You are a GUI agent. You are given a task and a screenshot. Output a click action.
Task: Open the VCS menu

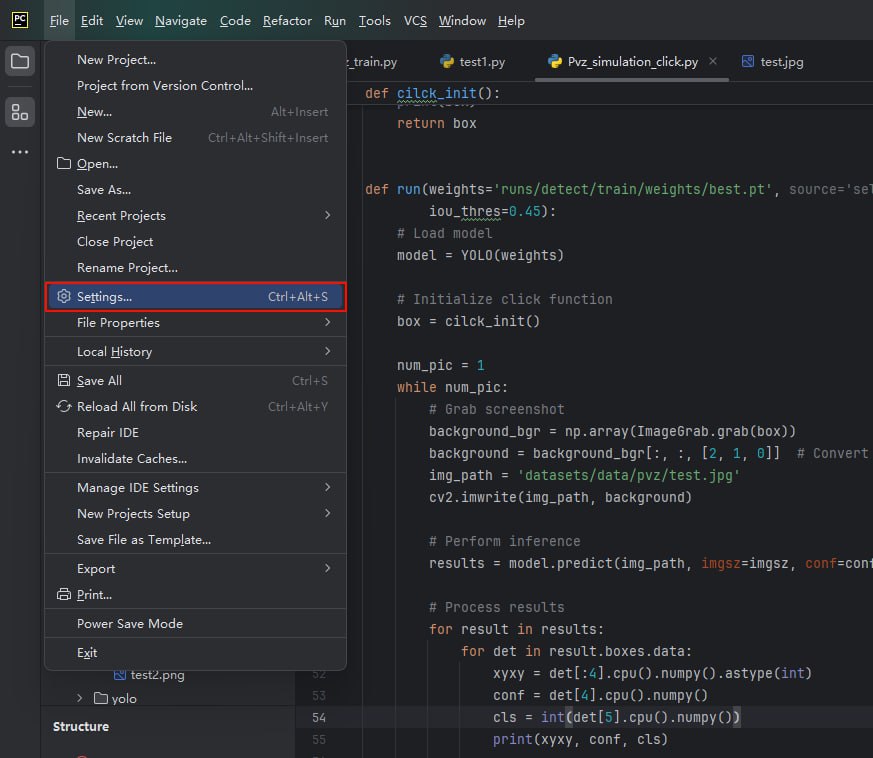(415, 21)
